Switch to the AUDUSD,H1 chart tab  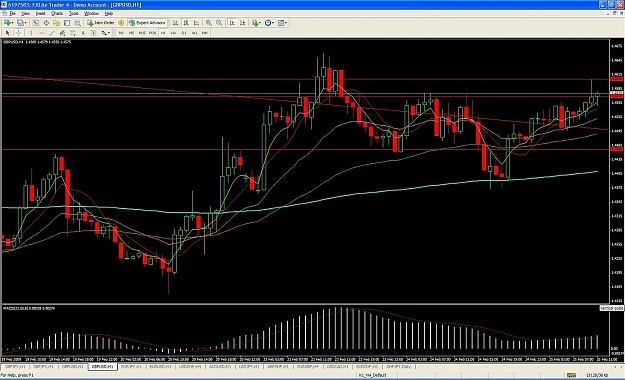coord(220,366)
